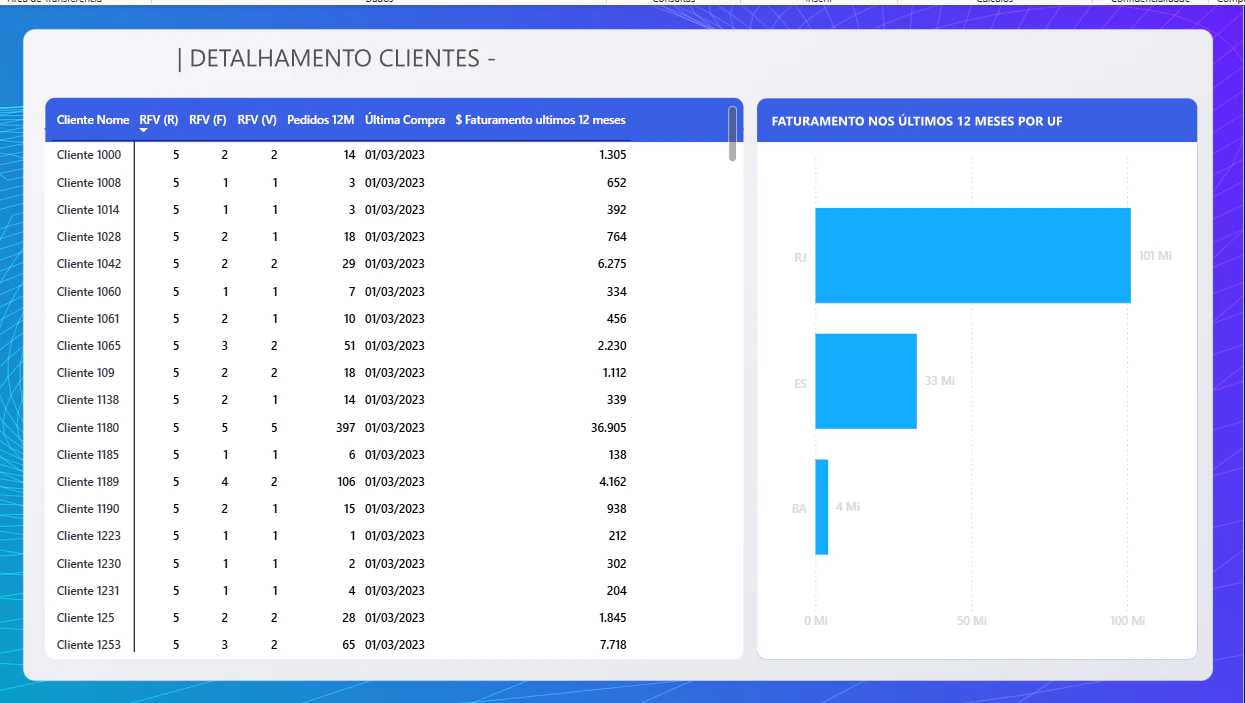Viewport: 1245px width, 703px height.
Task: Click the faturamento value 4.162
Action: coord(612,482)
